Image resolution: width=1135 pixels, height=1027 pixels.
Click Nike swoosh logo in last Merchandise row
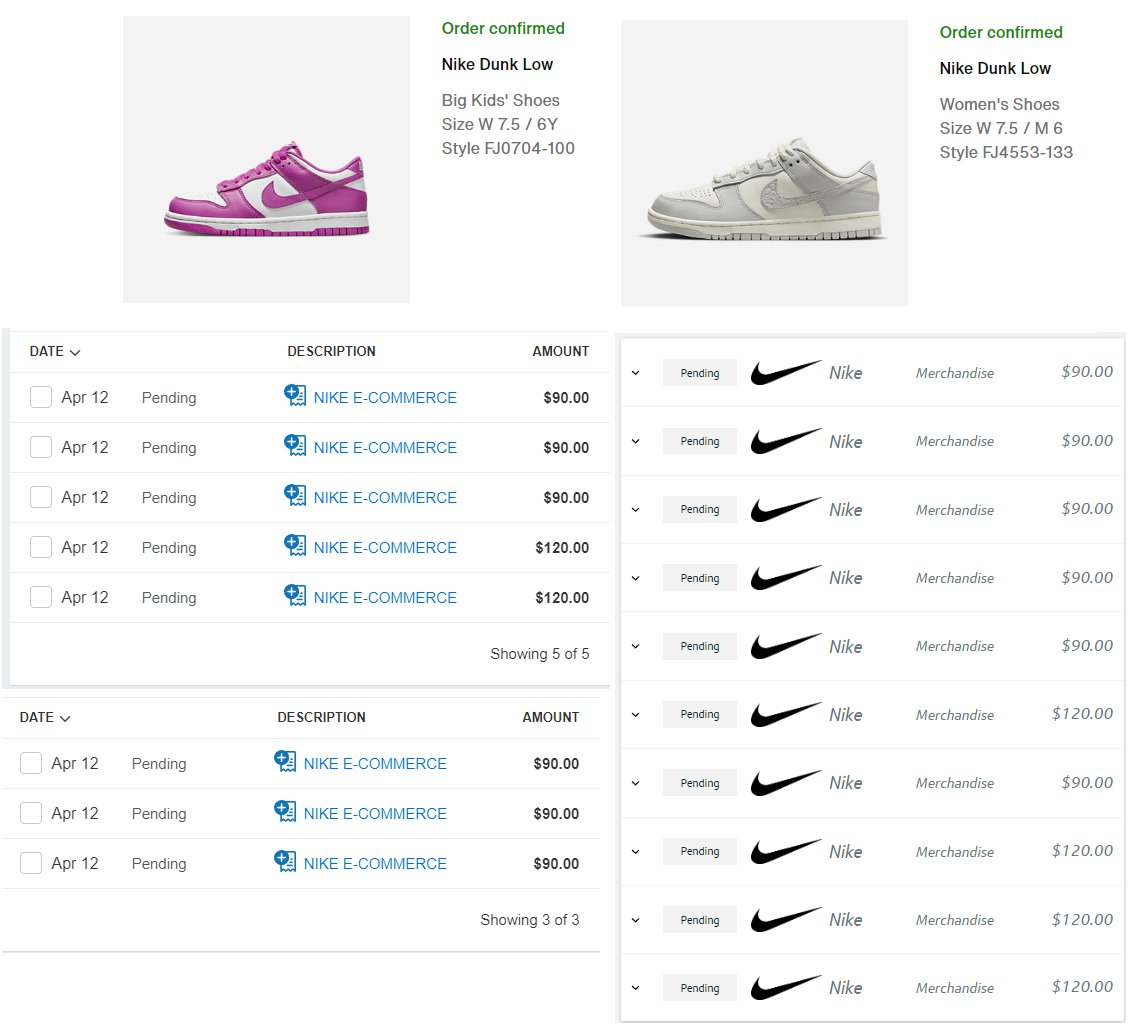click(786, 988)
